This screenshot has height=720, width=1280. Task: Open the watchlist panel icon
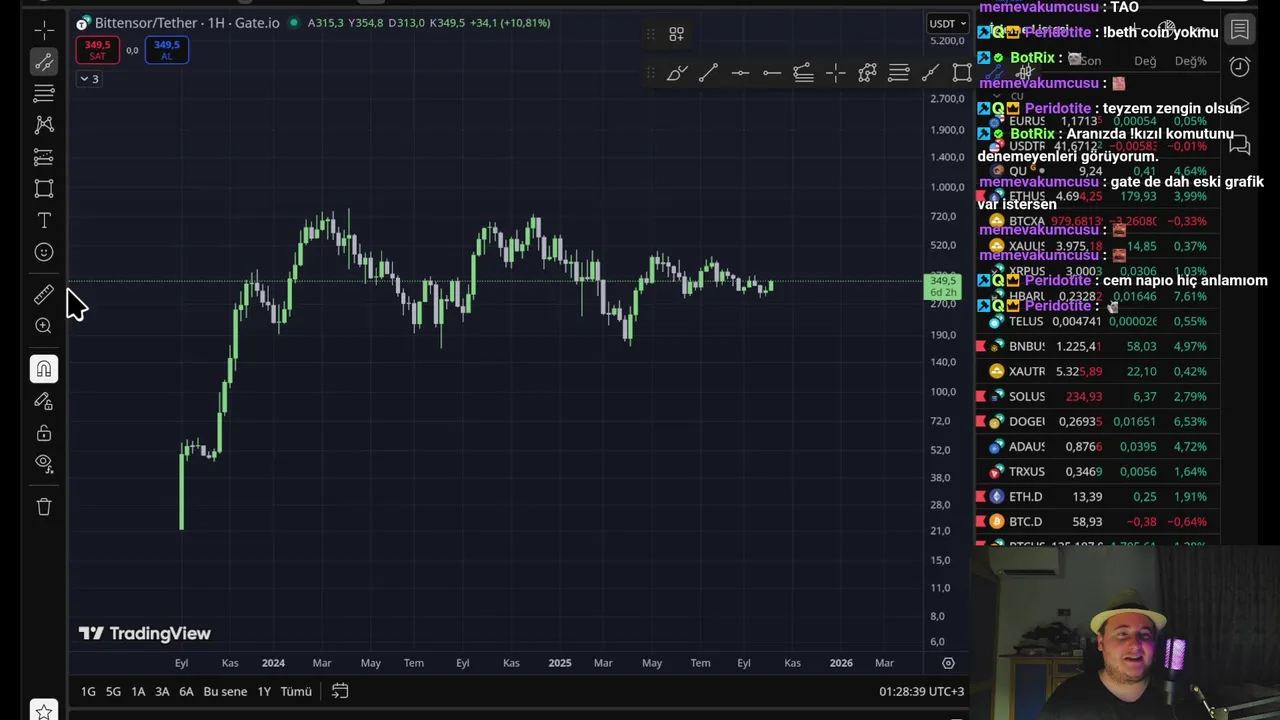pyautogui.click(x=1240, y=30)
